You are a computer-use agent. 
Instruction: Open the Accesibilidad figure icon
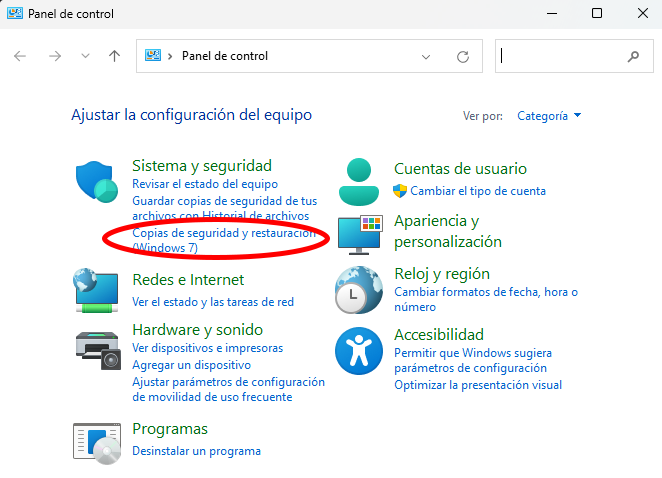pos(359,350)
